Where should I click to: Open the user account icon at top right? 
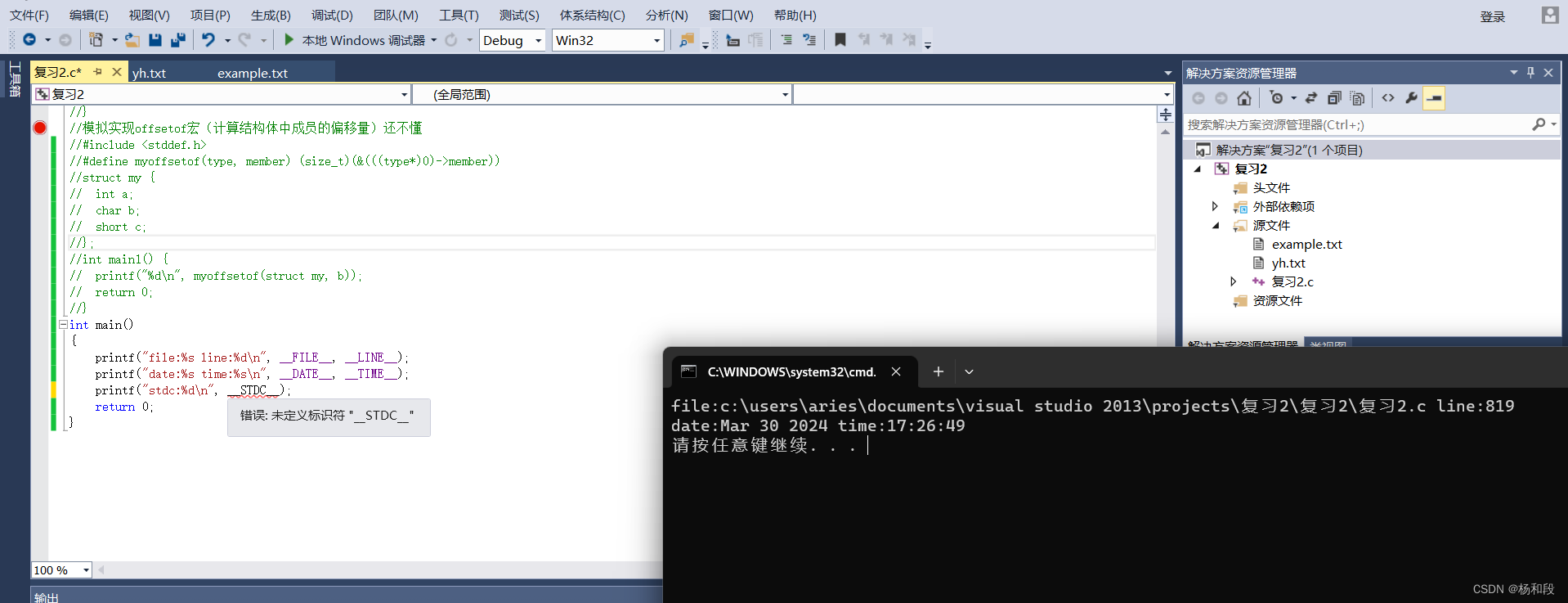pyautogui.click(x=1549, y=15)
